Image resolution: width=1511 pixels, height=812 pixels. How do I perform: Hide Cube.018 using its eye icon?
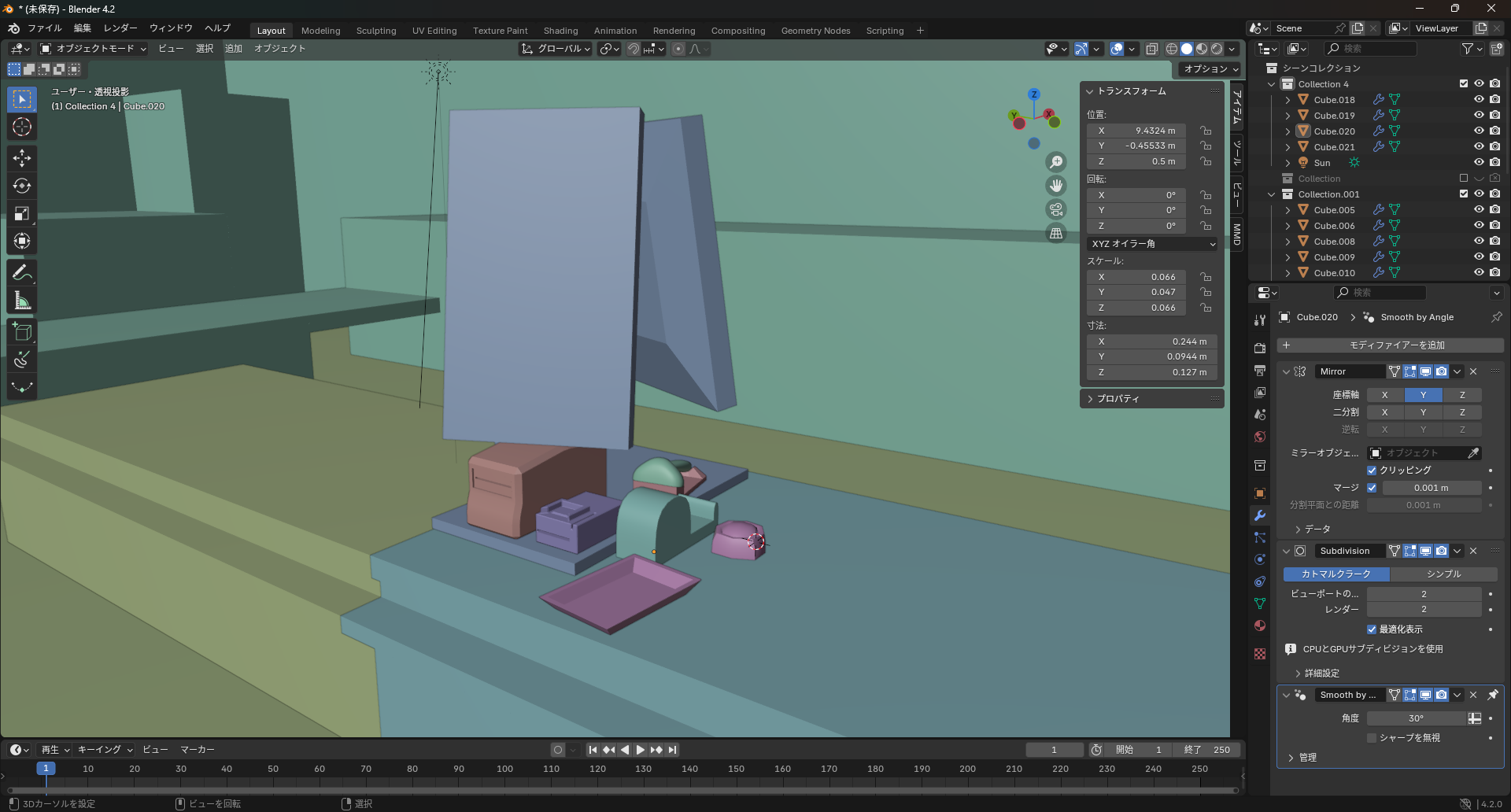pos(1479,99)
